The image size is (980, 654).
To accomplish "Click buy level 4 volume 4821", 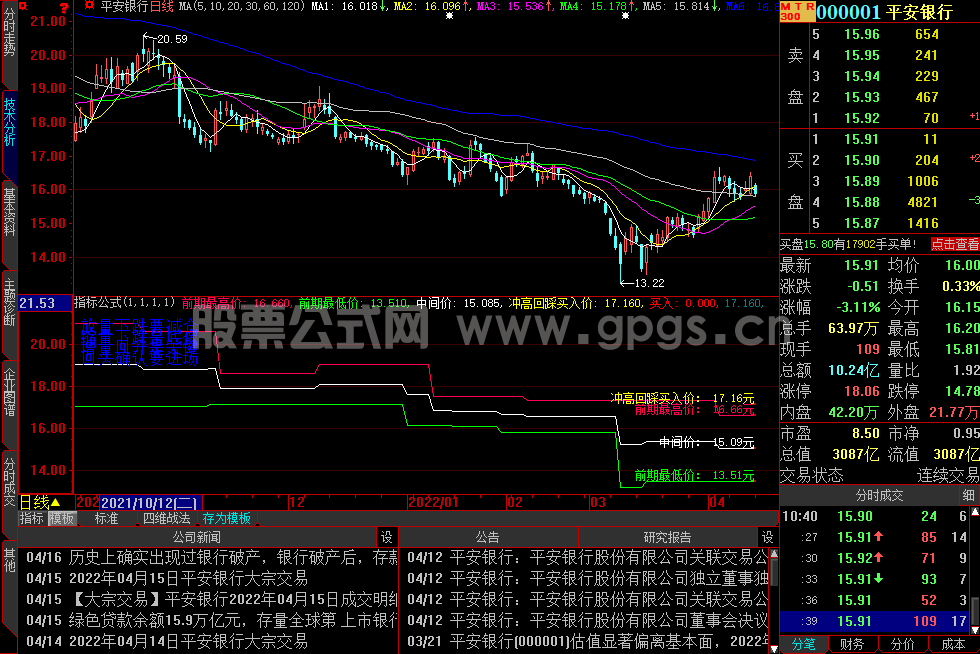I will (x=923, y=202).
